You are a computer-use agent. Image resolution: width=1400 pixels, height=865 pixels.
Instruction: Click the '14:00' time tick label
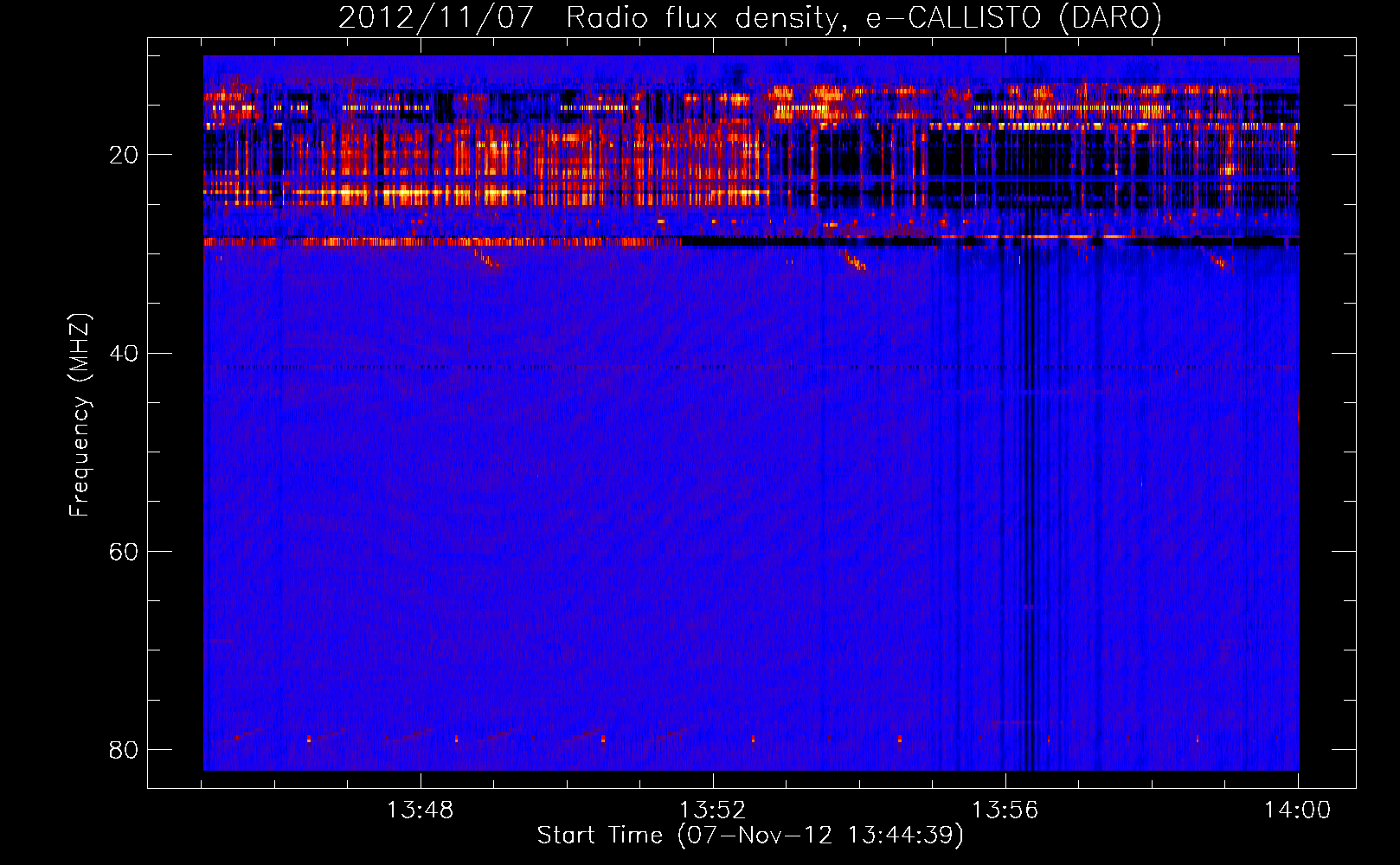pos(1297,811)
